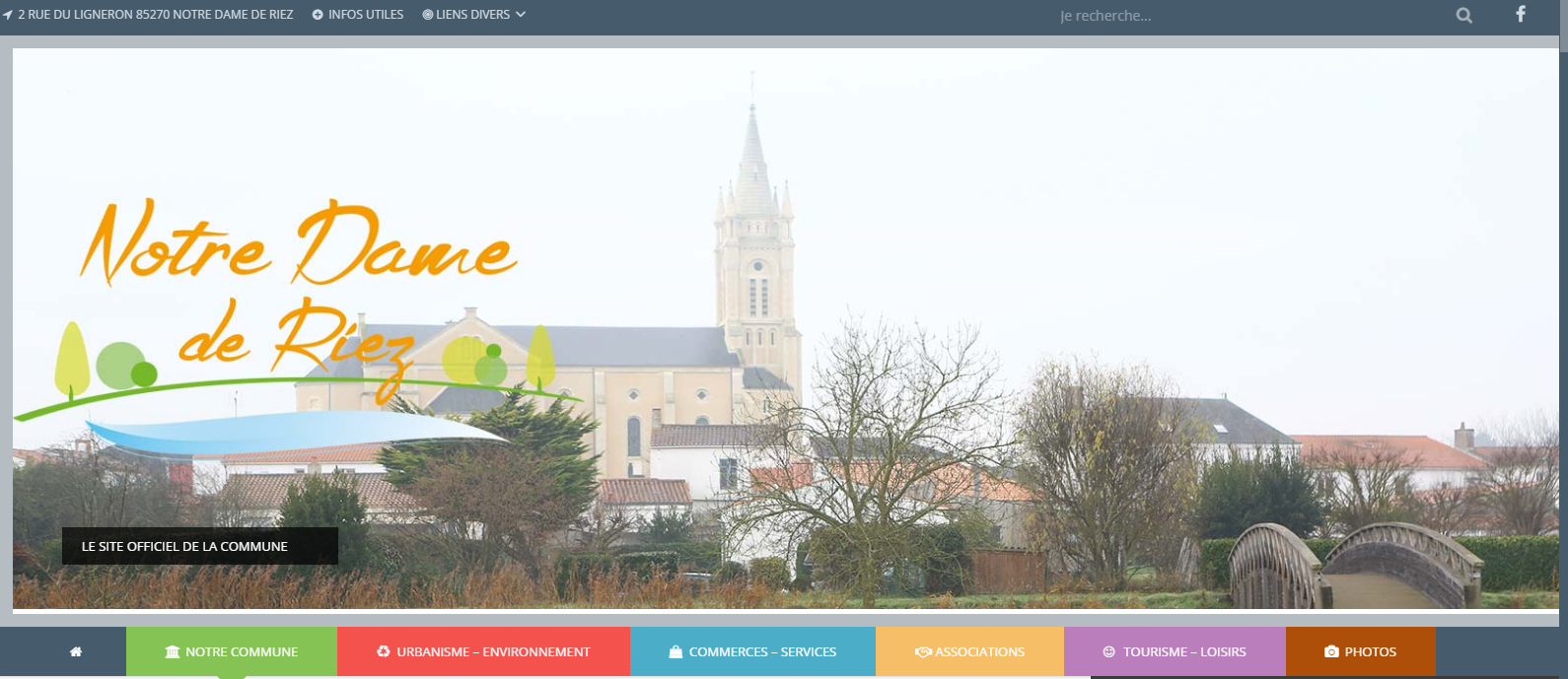1568x679 pixels.
Task: Follow the Infos Utiles link
Action: pos(366,15)
